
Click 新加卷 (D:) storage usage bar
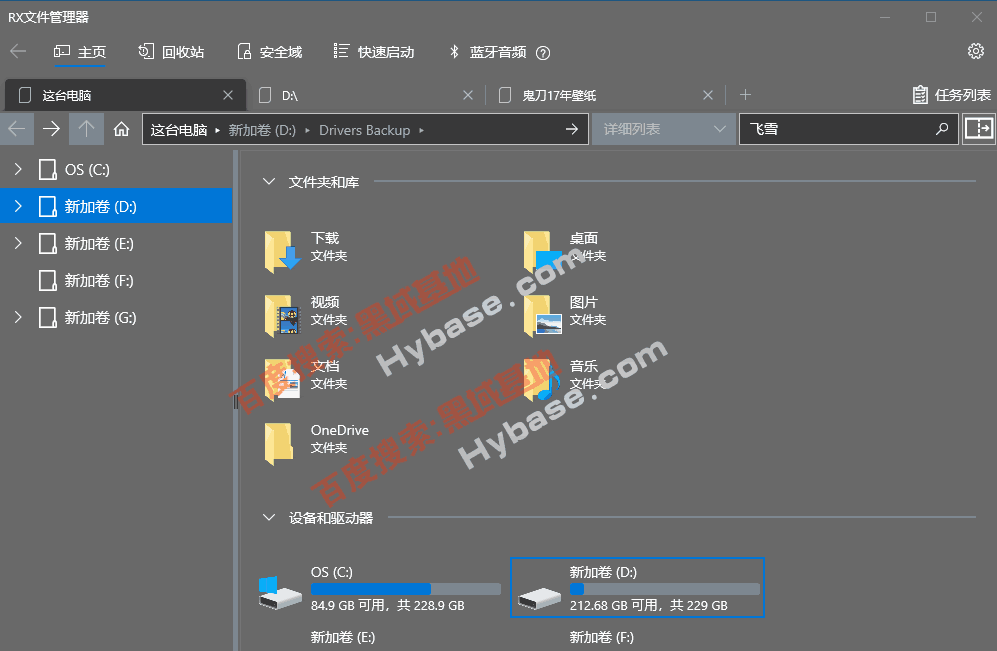[664, 589]
